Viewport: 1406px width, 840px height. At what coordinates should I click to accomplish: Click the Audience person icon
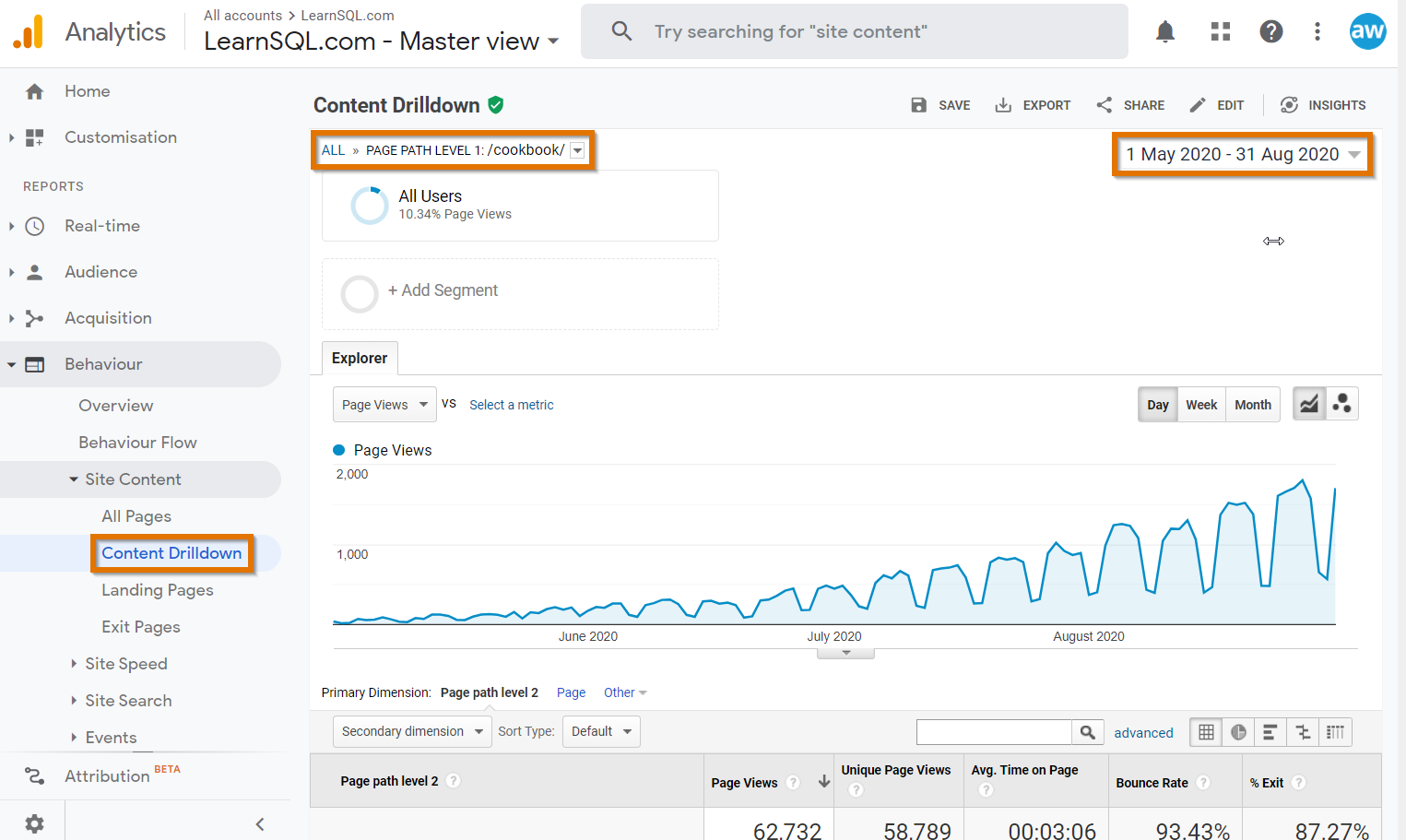[x=35, y=272]
